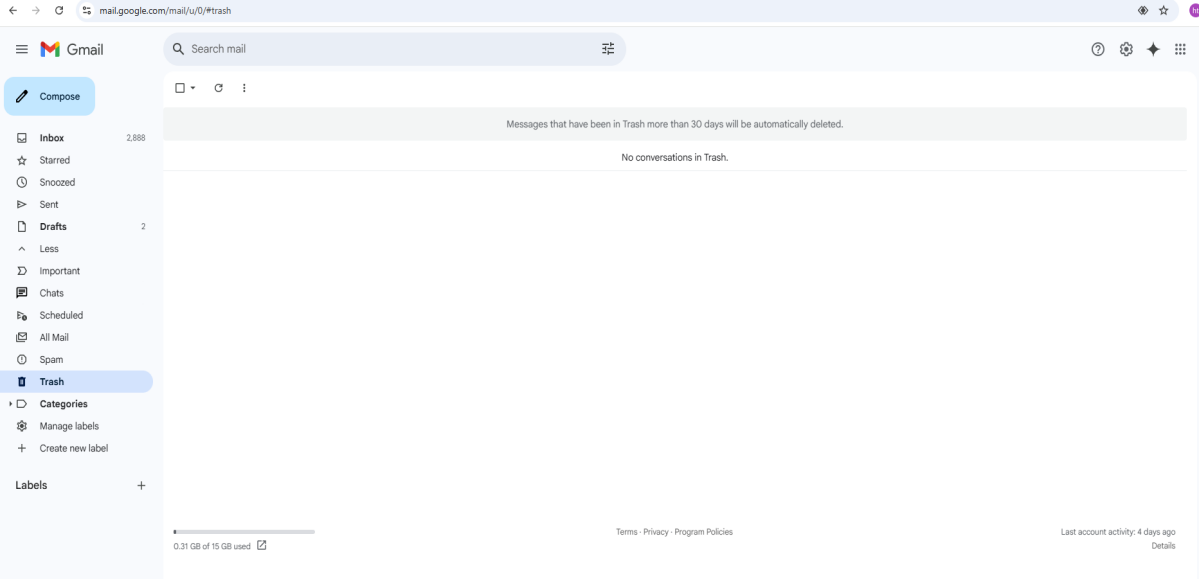
Task: Open the Settings gear icon
Action: tap(1126, 49)
